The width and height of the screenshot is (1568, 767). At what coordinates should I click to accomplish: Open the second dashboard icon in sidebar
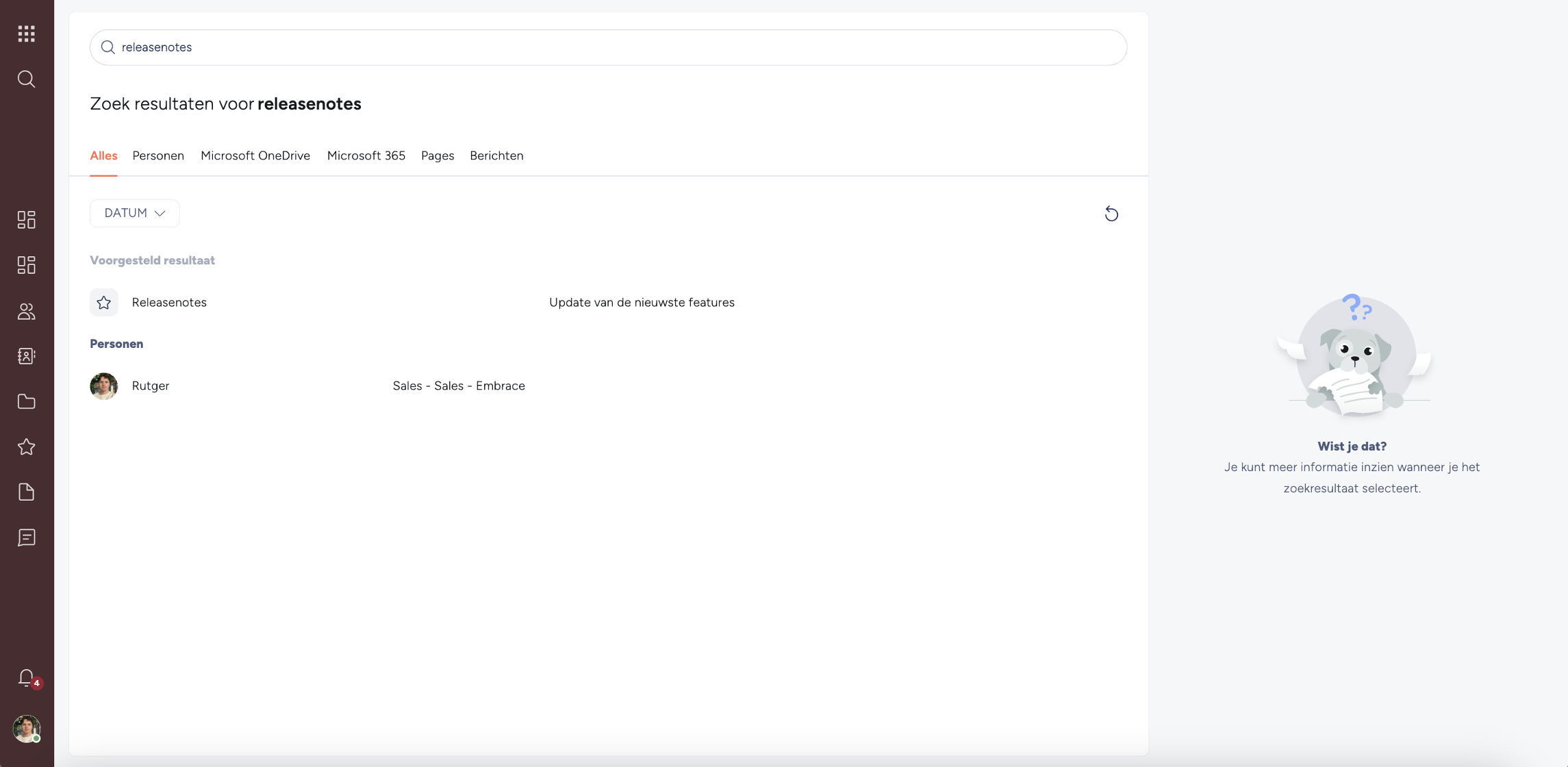26,265
